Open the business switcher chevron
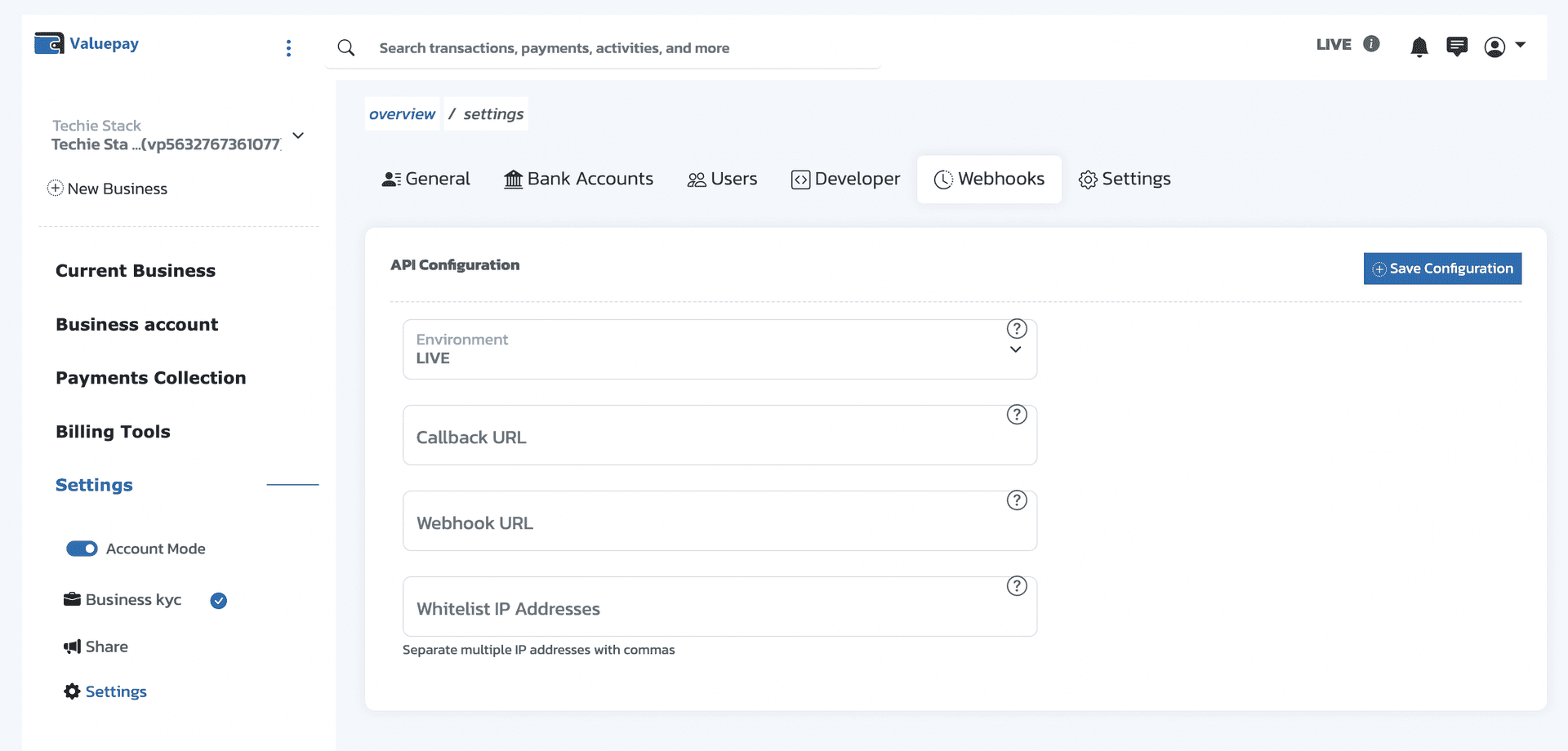1568x751 pixels. tap(298, 135)
